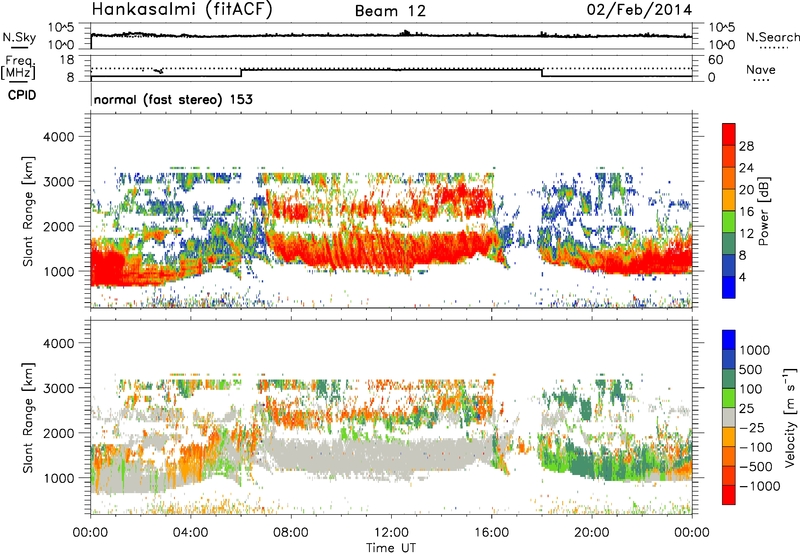The image size is (800, 554).
Task: Click the "12:00" time axis tick label
Action: coord(391,532)
